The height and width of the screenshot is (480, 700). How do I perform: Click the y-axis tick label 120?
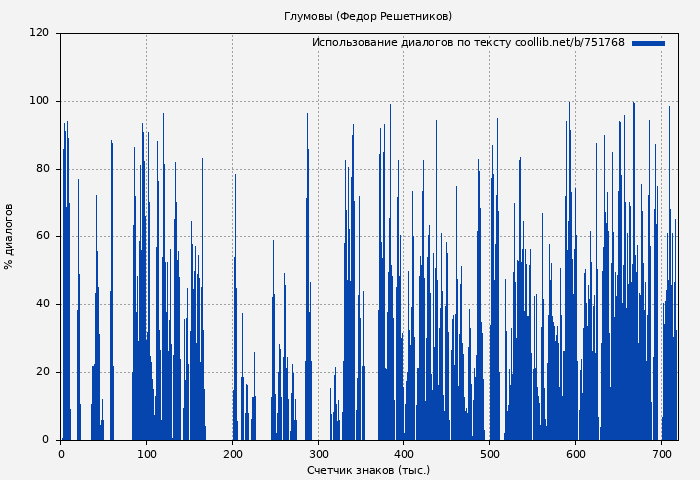(x=39, y=33)
